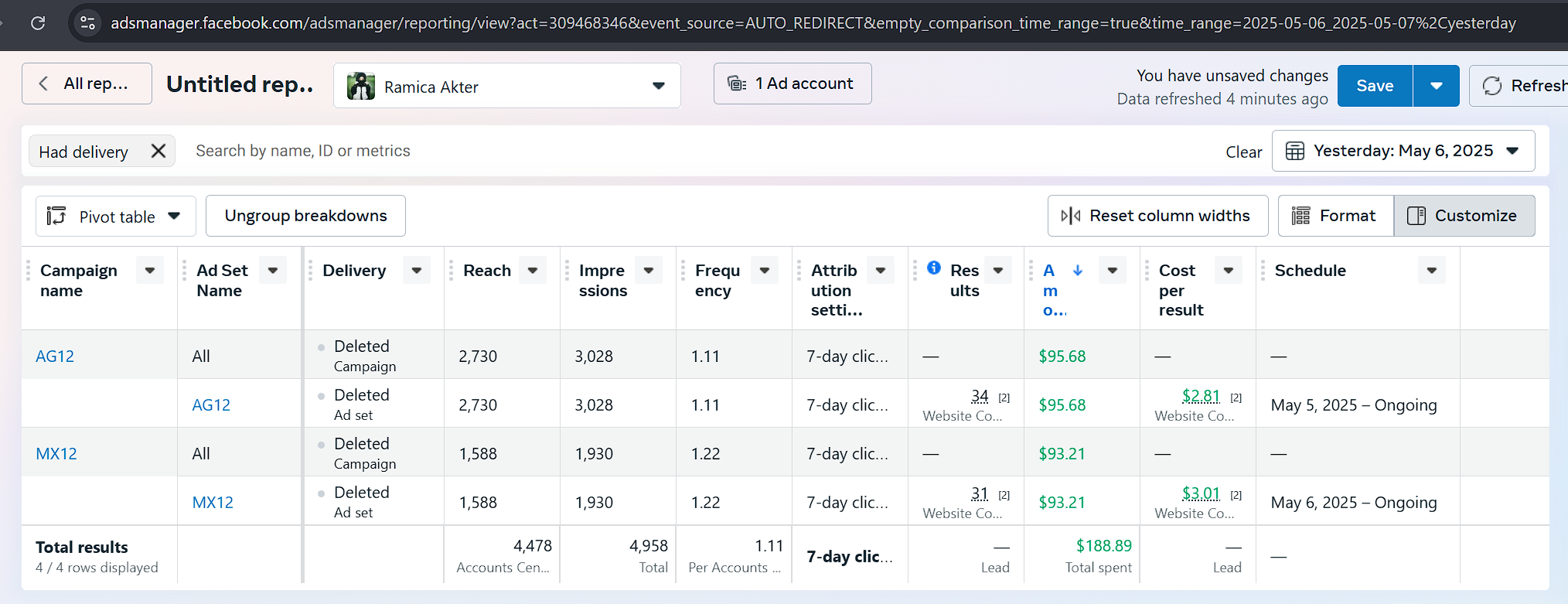Click Ungroup breakdowns
1568x604 pixels.
click(305, 216)
